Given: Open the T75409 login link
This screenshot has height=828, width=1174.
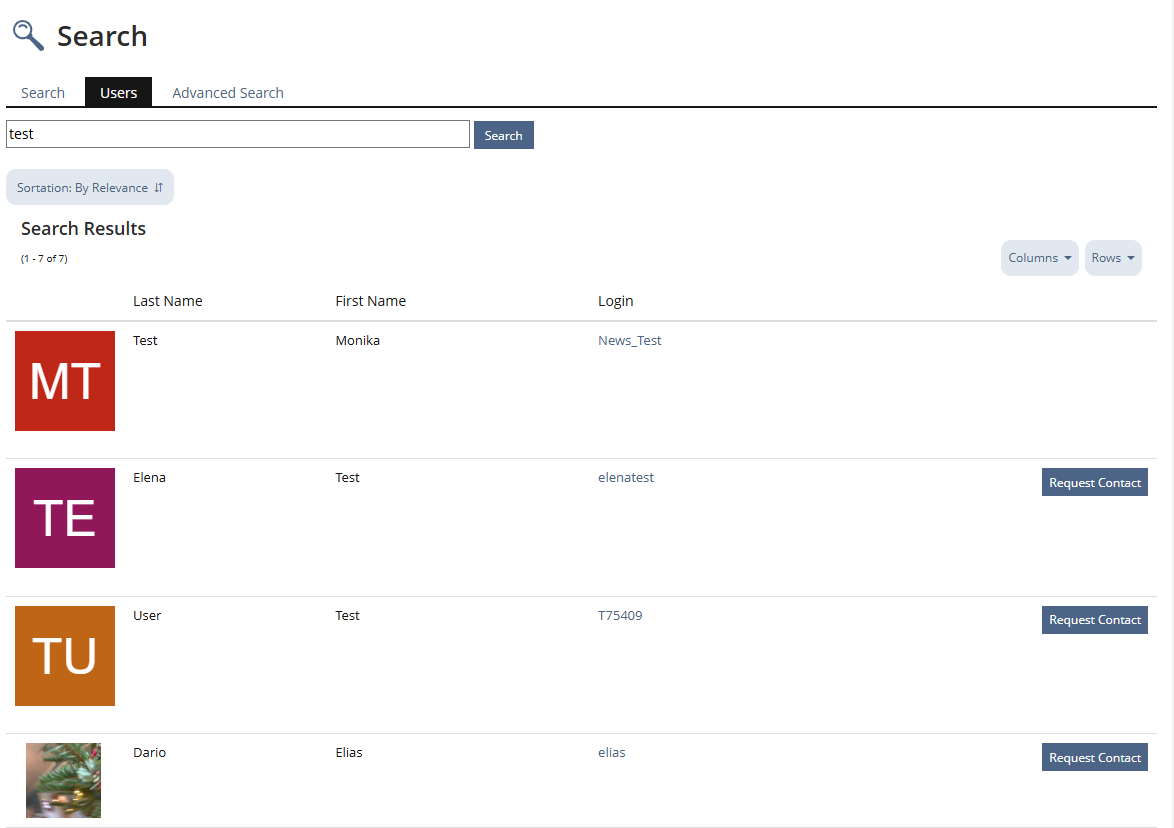Looking at the screenshot, I should [x=620, y=615].
